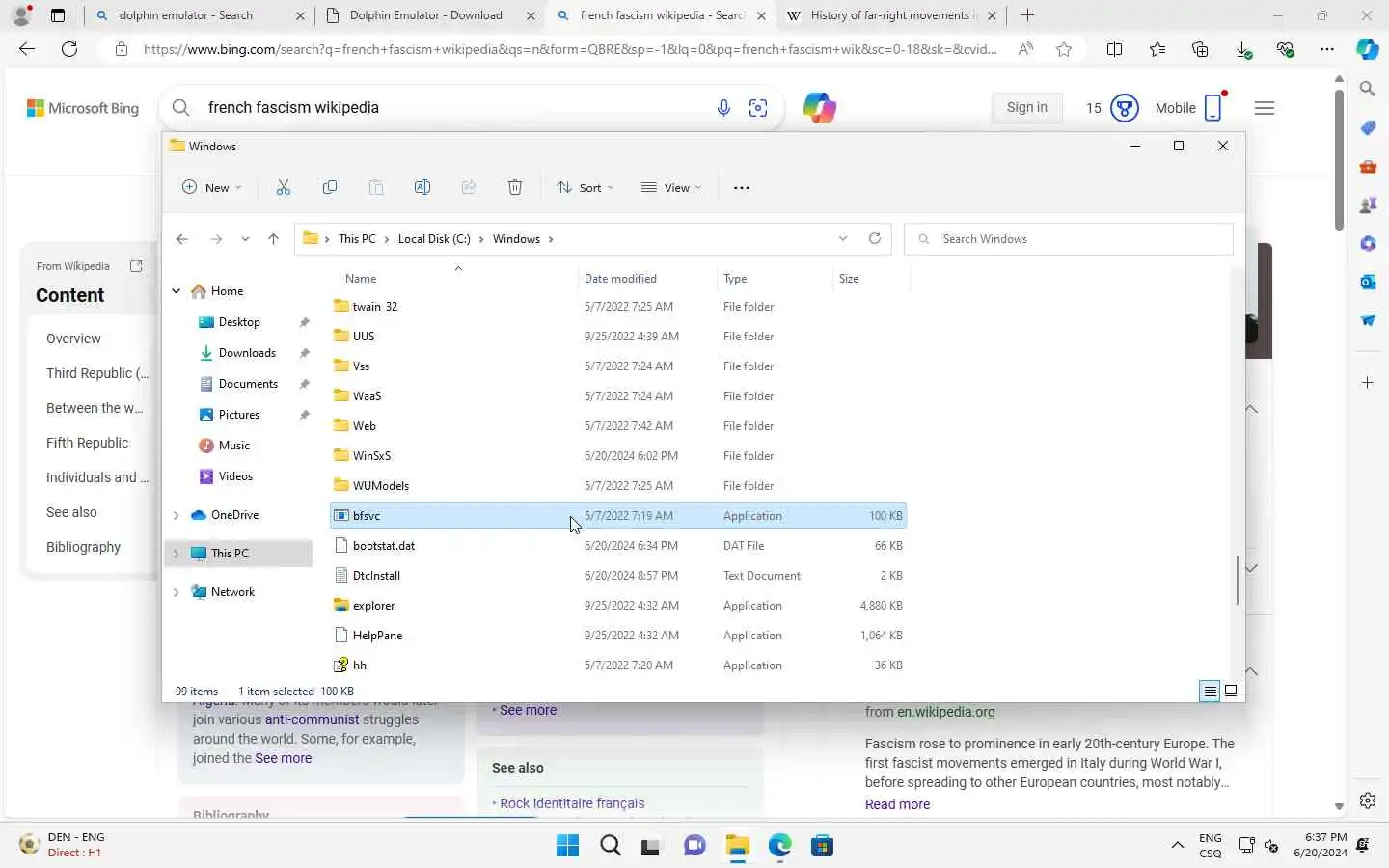Open recent locations chevron
The height and width of the screenshot is (868, 1389).
(245, 239)
